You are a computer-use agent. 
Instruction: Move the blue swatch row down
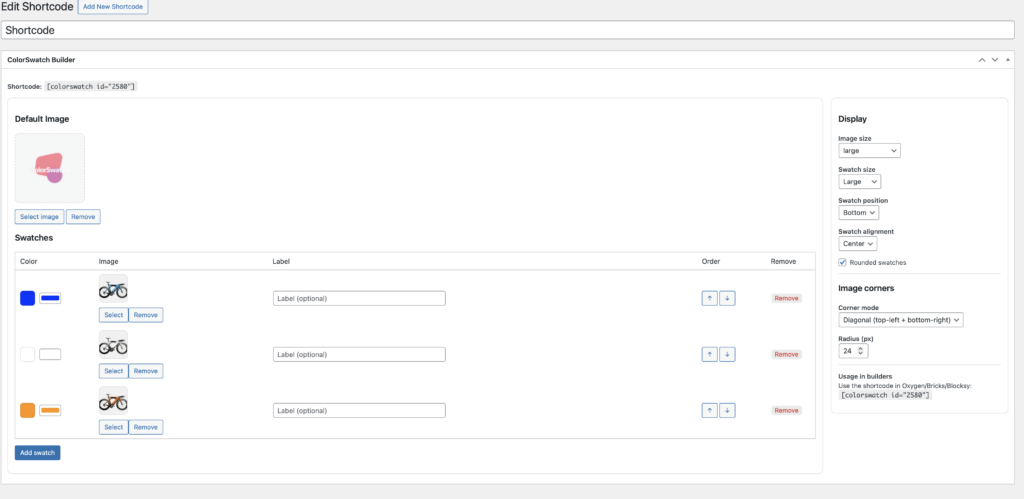tap(727, 298)
